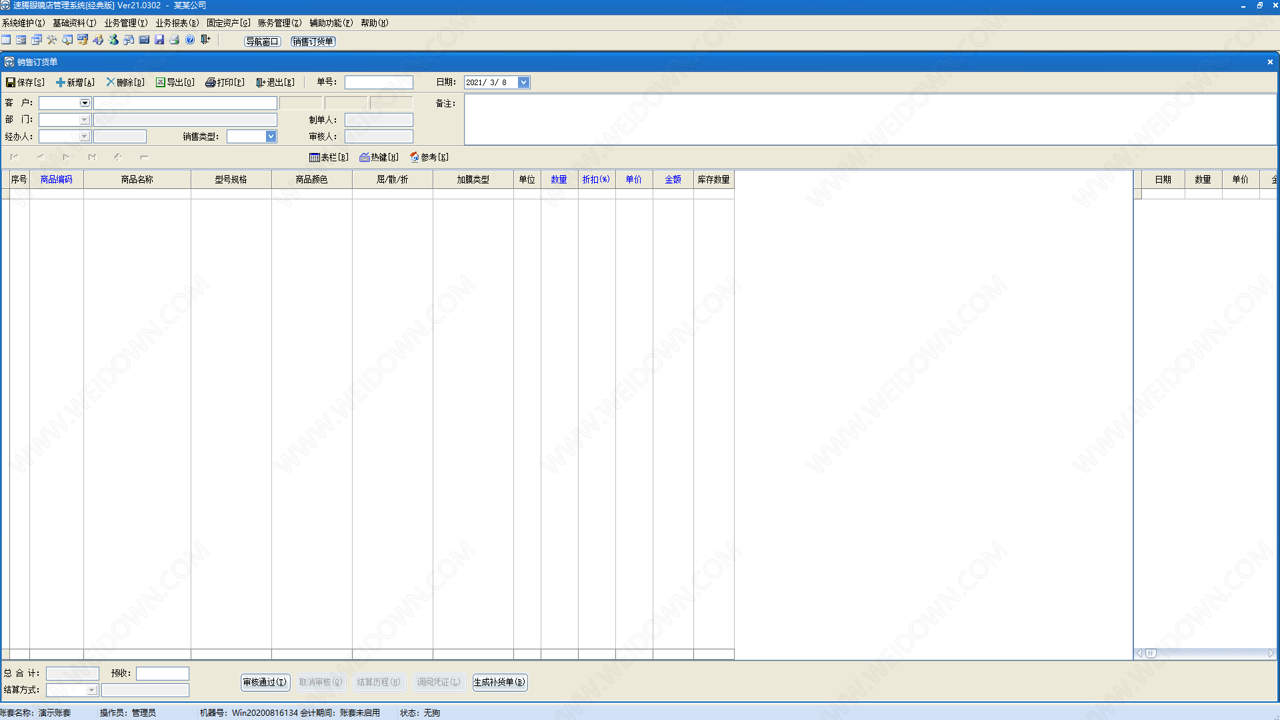The width and height of the screenshot is (1280, 720).
Task: Click the 审核通过 approve button
Action: pos(265,682)
